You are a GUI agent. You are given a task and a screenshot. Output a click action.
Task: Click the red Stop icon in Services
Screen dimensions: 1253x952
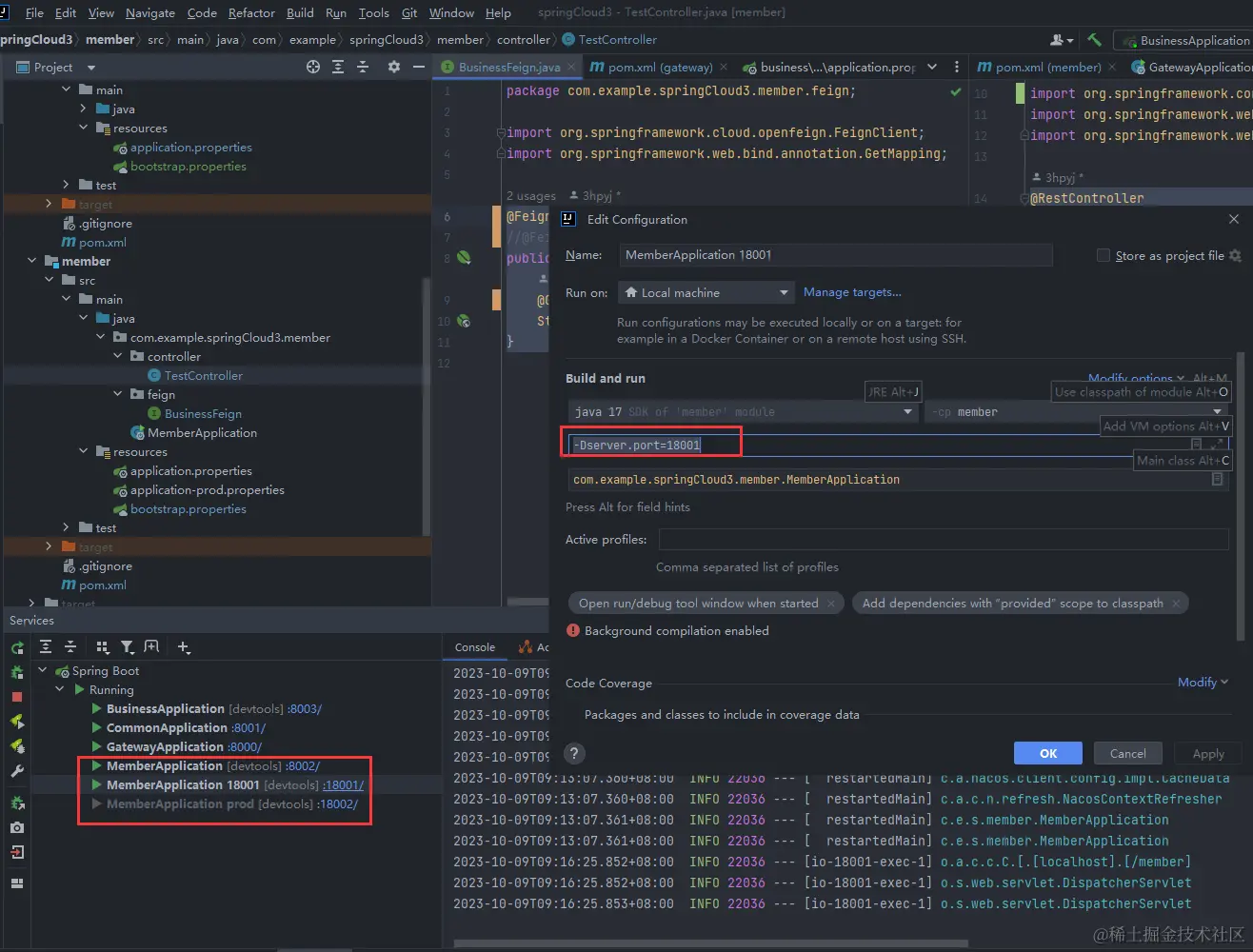pos(17,697)
